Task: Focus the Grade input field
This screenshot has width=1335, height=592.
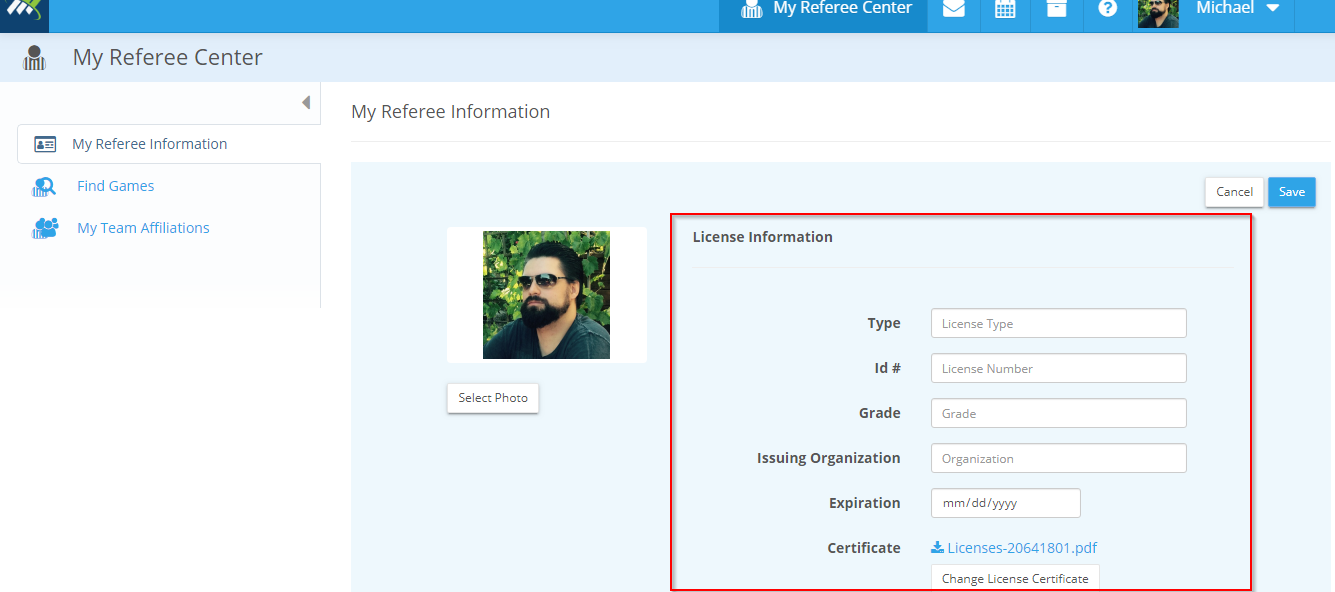Action: 1058,413
